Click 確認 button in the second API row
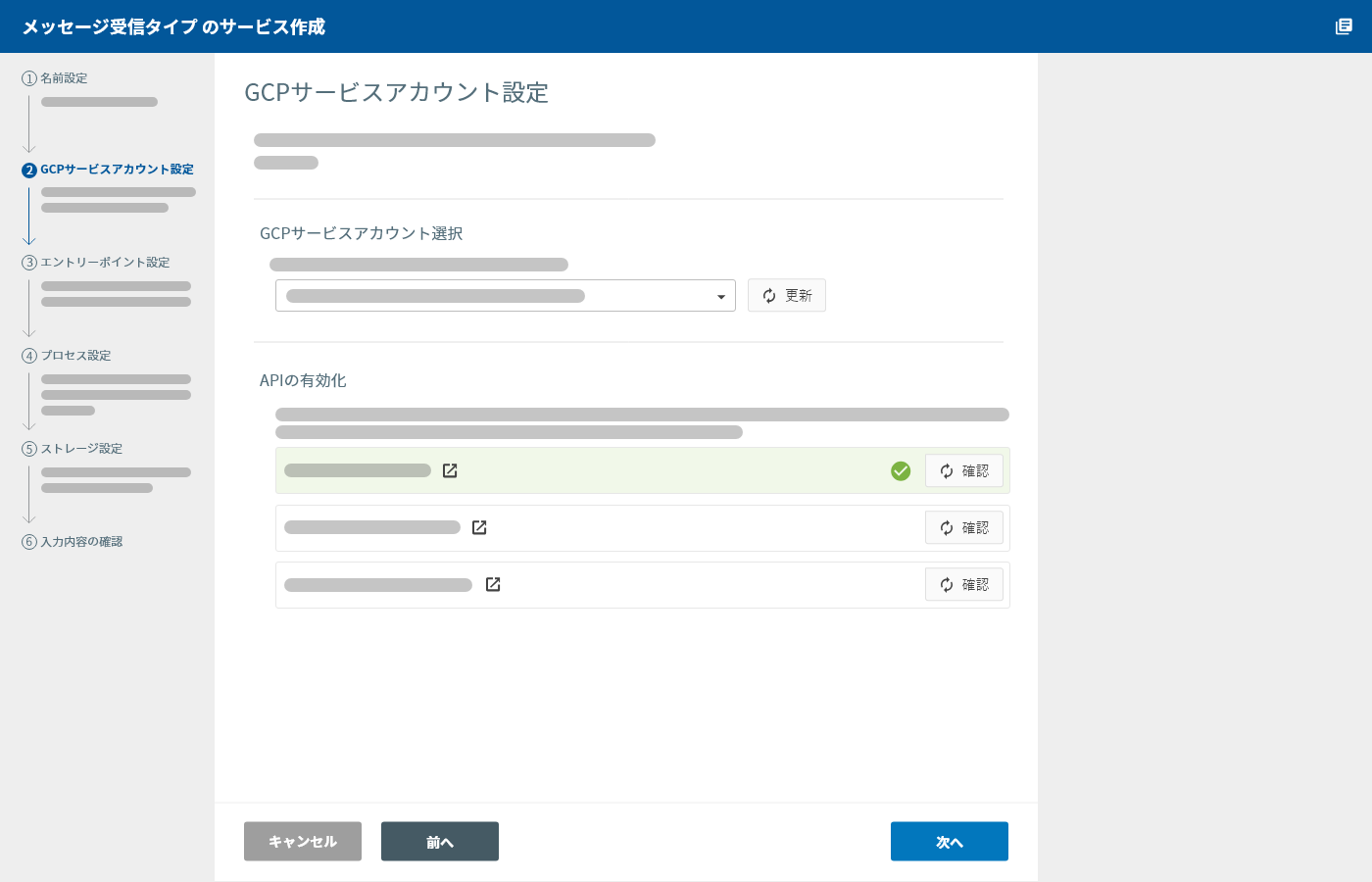The height and width of the screenshot is (882, 1372). (964, 528)
